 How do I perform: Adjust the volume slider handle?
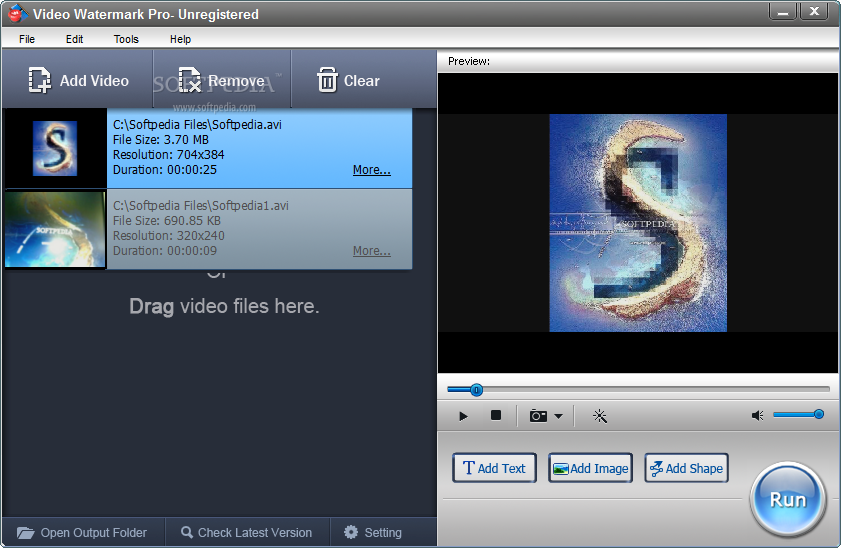818,414
